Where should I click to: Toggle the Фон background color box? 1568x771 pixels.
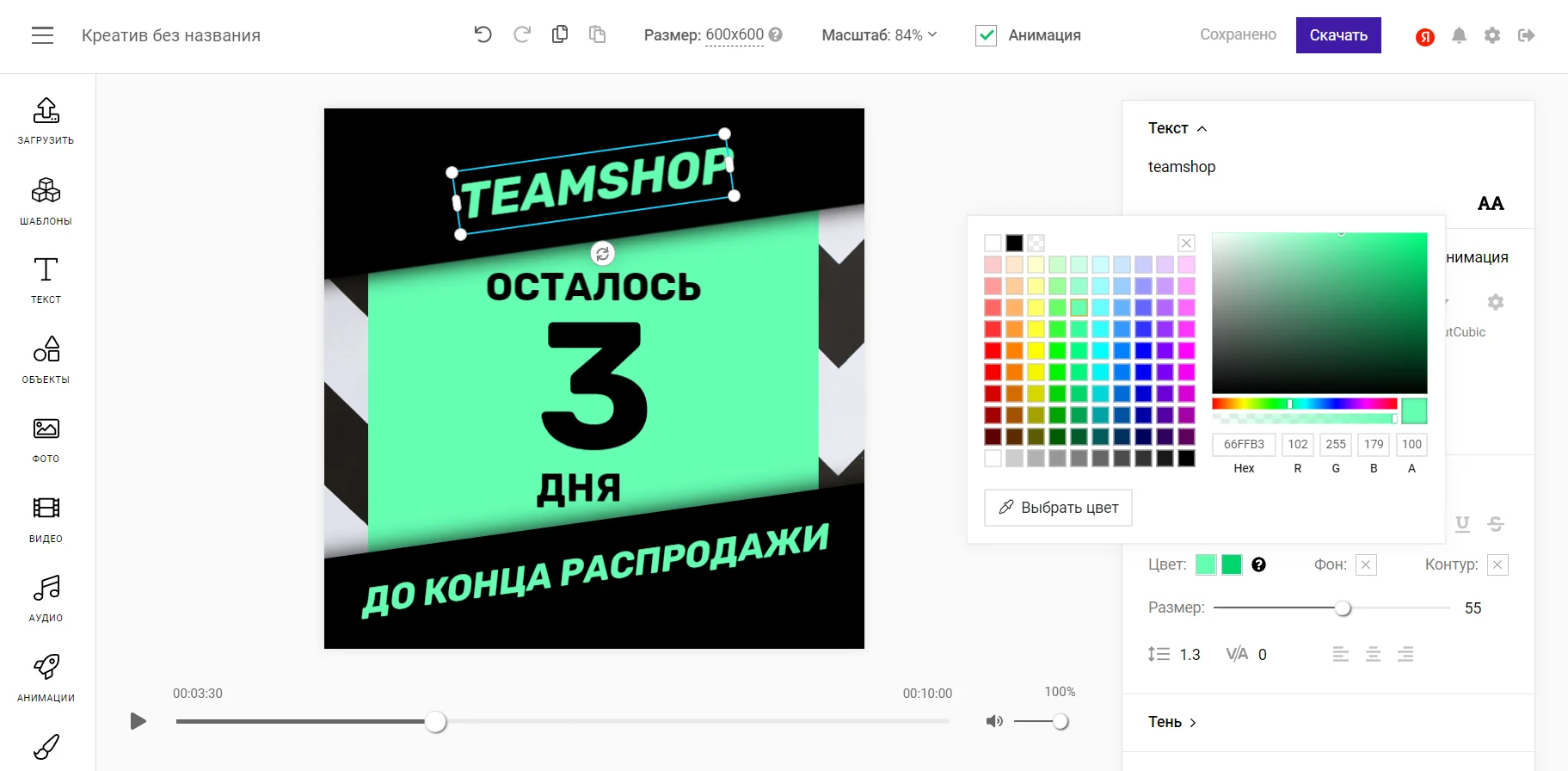click(1366, 564)
